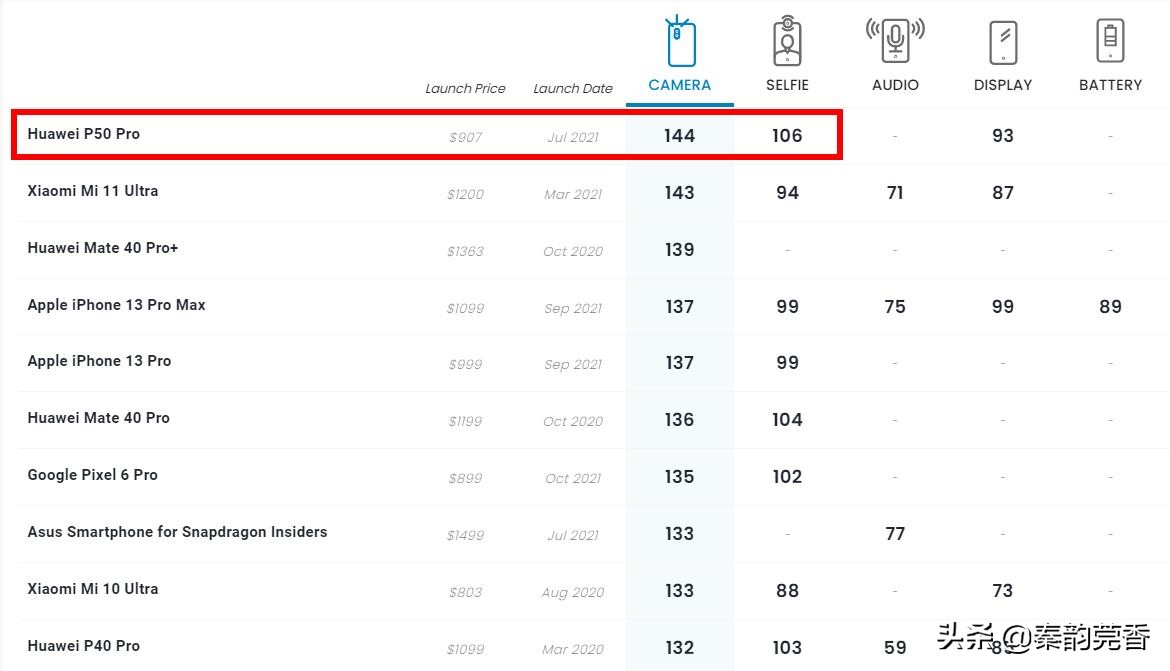
Task: Click Xiaomi Mi 11 Ultra camera score 143
Action: [x=680, y=193]
